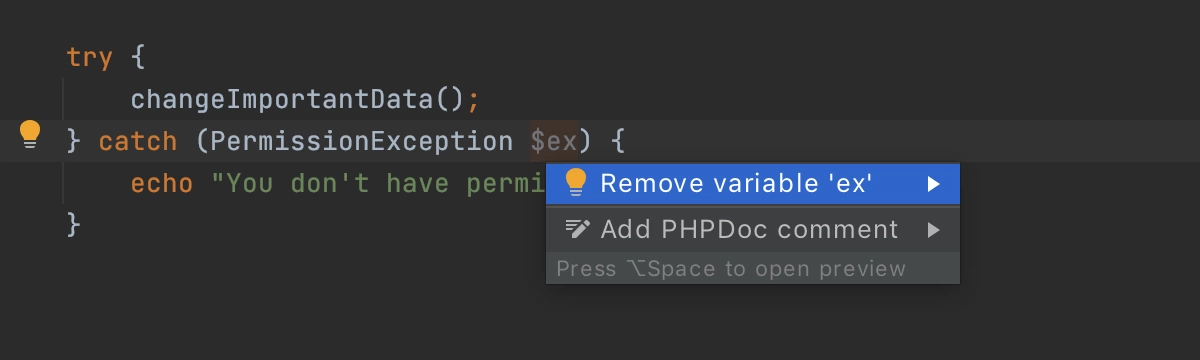Click the semicolon after changeImportantData()
1200x360 pixels.
coord(474,100)
